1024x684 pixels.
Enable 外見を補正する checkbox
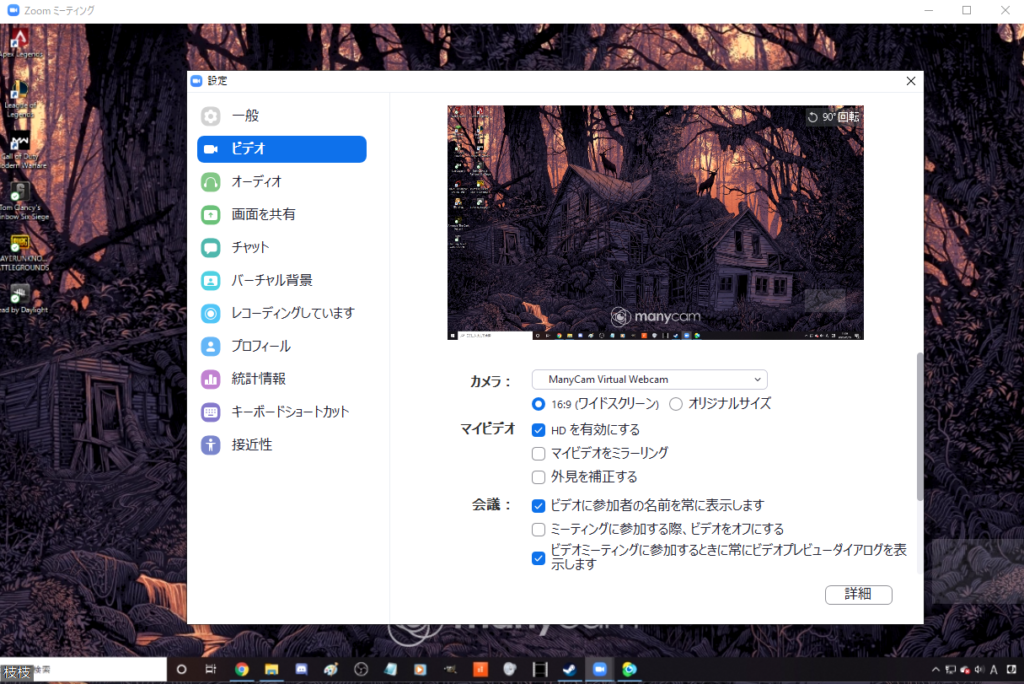(538, 477)
